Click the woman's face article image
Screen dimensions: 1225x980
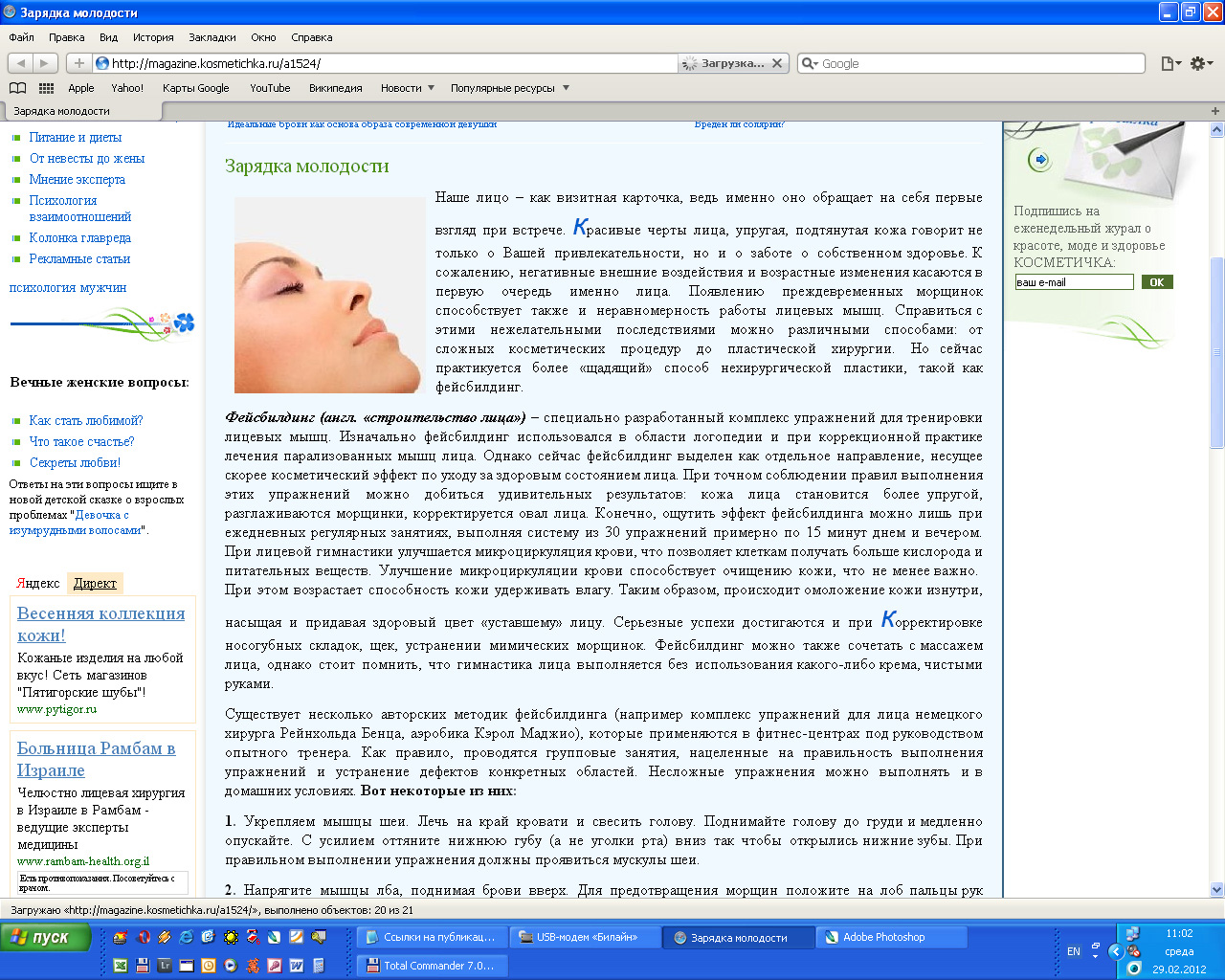pyautogui.click(x=330, y=295)
